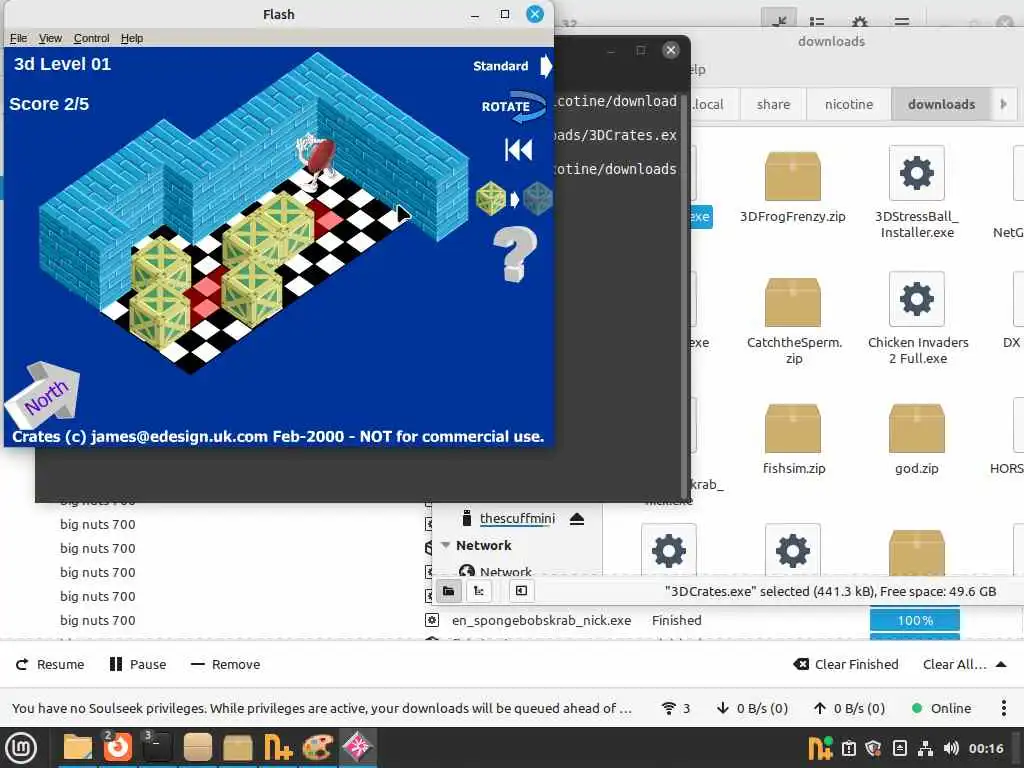Screen dimensions: 1024x768
Task: Click the download speed indicator
Action: click(752, 709)
